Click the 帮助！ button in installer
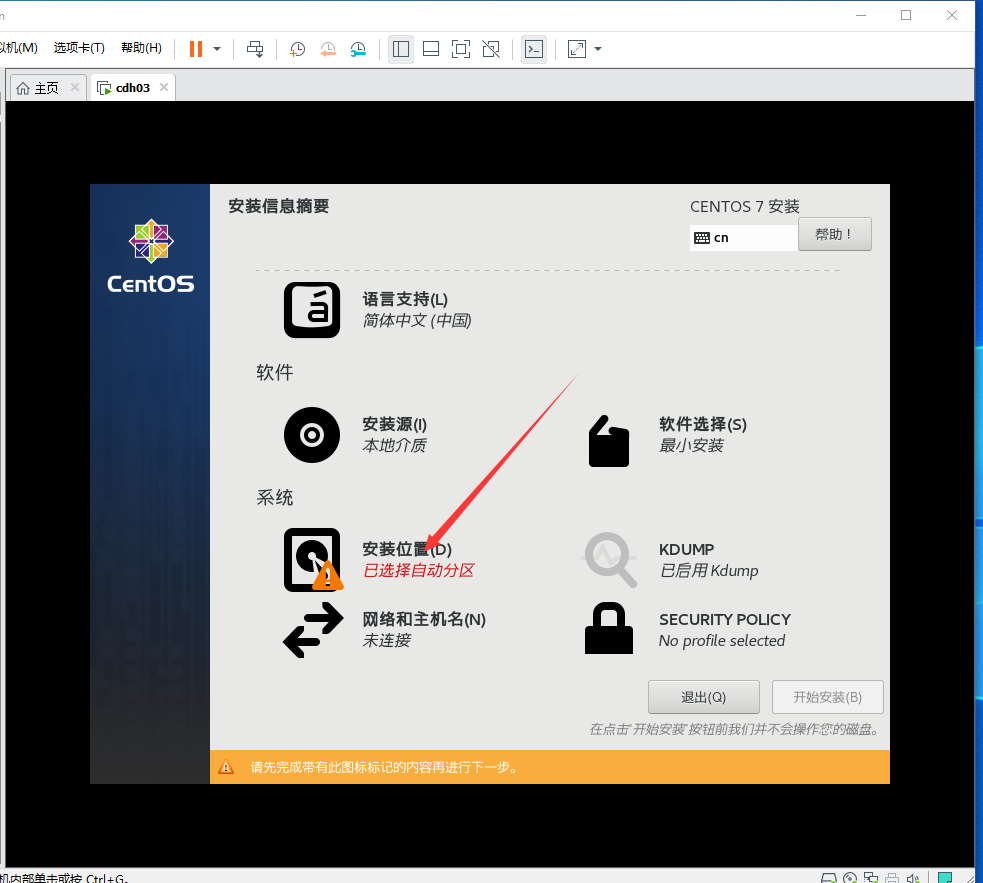This screenshot has height=883, width=983. [834, 235]
